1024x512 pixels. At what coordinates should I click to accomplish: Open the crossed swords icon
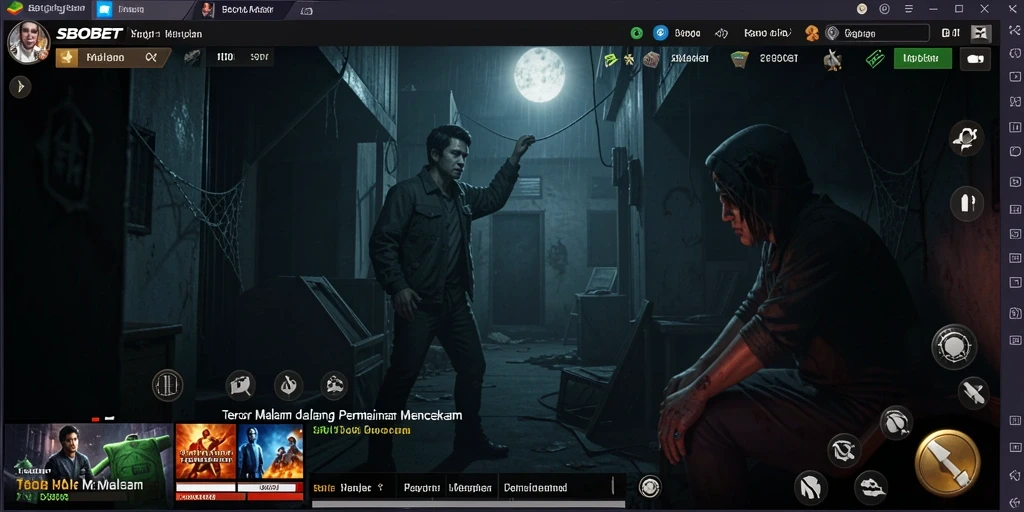832,59
